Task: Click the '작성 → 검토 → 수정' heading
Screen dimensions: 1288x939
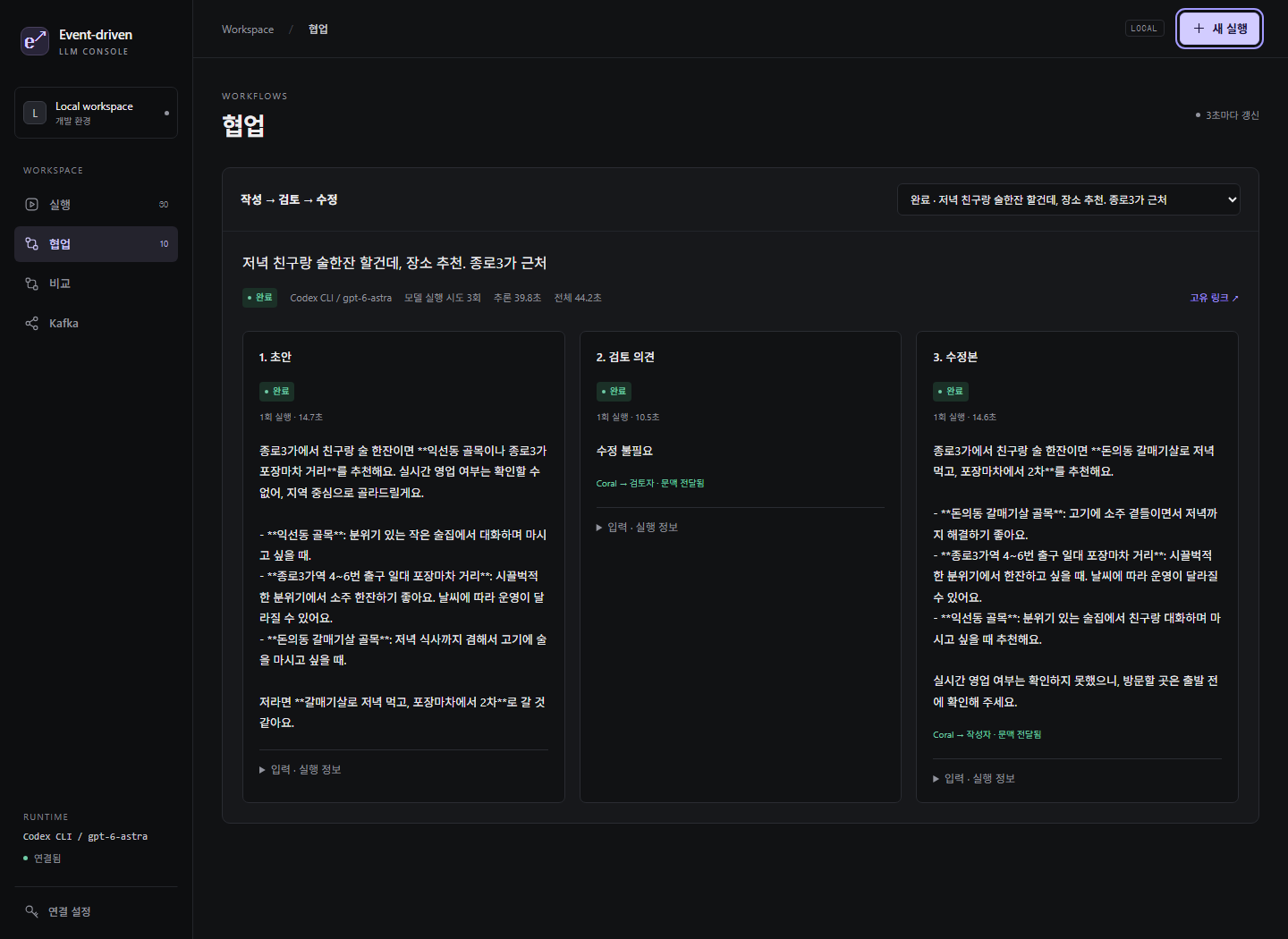Action: (289, 200)
